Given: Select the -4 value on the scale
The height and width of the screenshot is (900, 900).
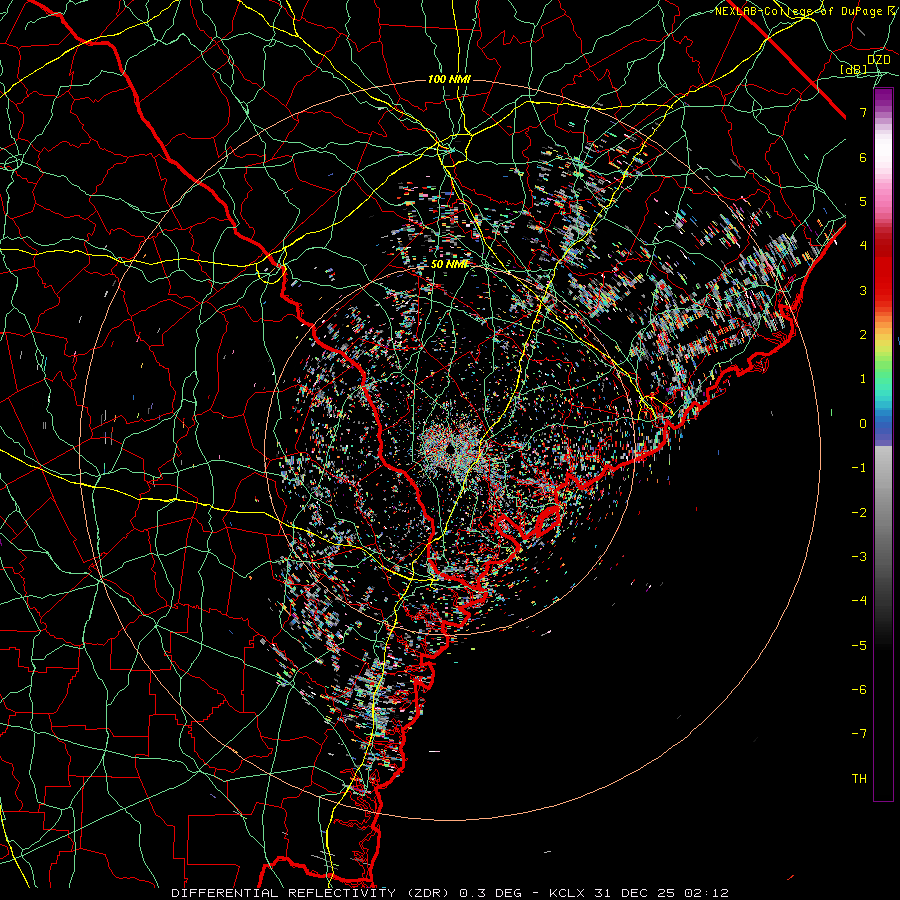Looking at the screenshot, I should coord(859,601).
